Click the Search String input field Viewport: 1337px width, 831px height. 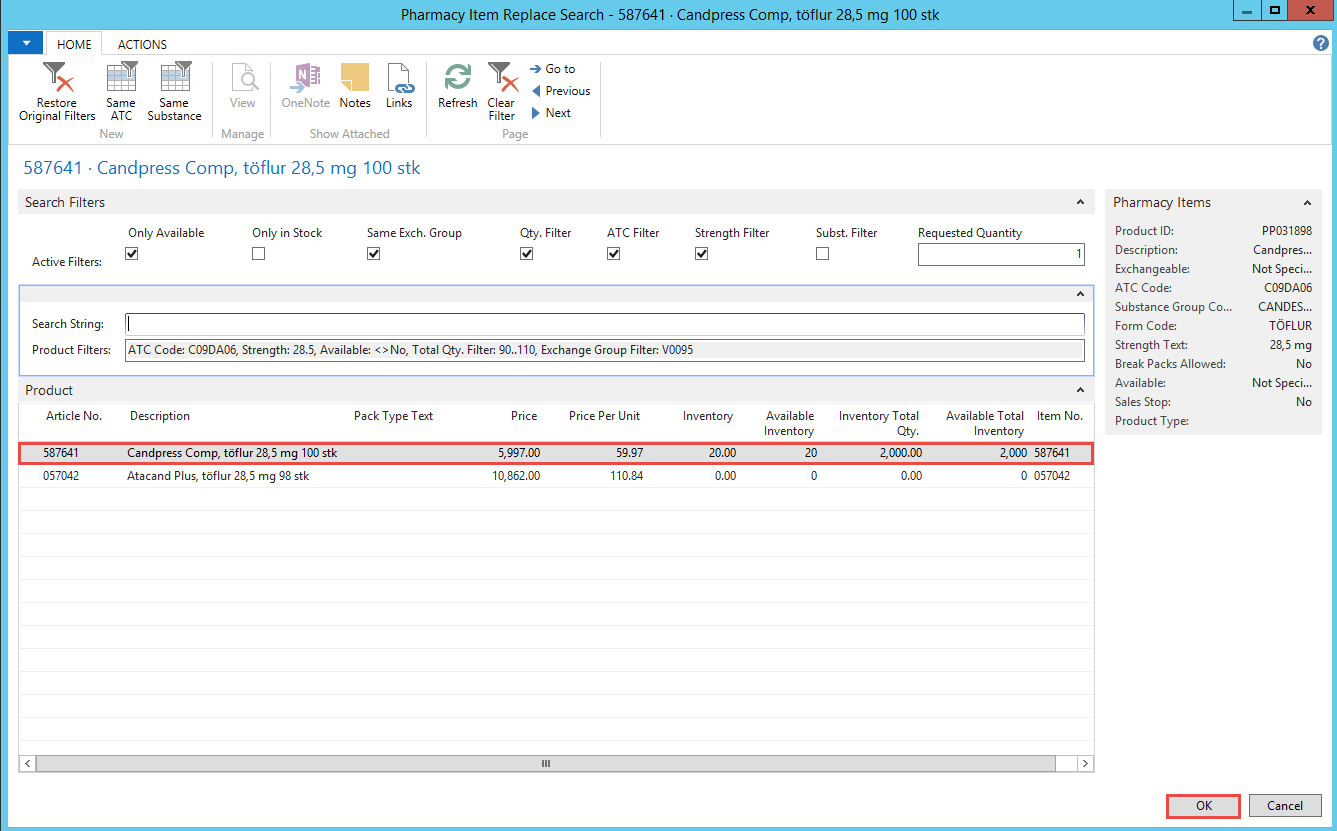click(604, 324)
